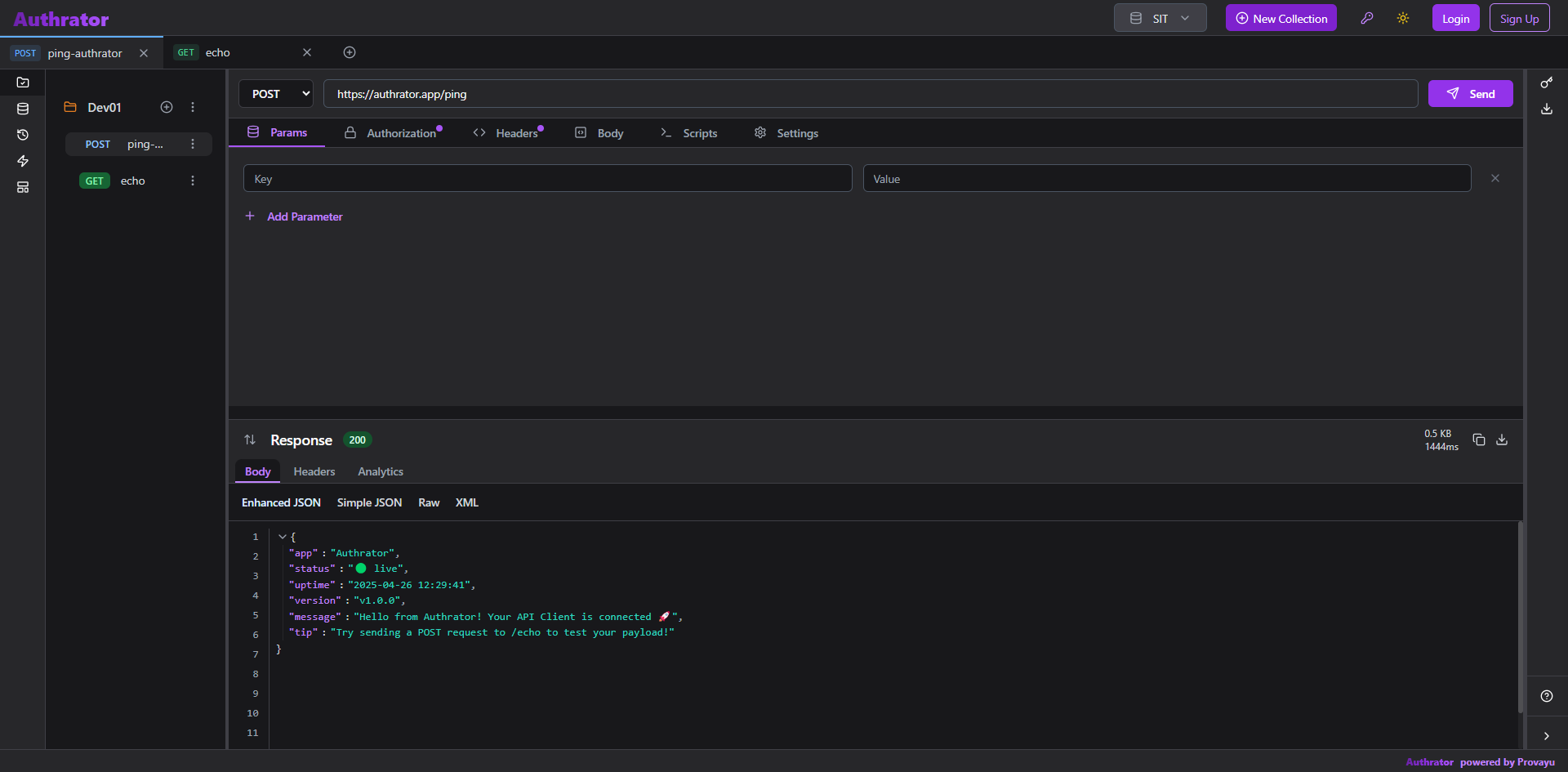Send the request
Viewport: 1568px width, 772px height.
point(1470,94)
